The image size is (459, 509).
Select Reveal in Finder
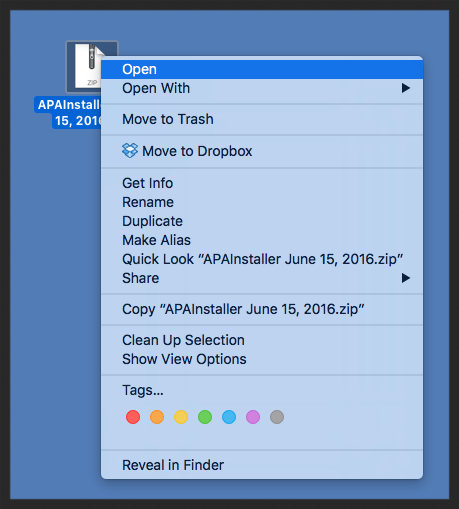262,465
